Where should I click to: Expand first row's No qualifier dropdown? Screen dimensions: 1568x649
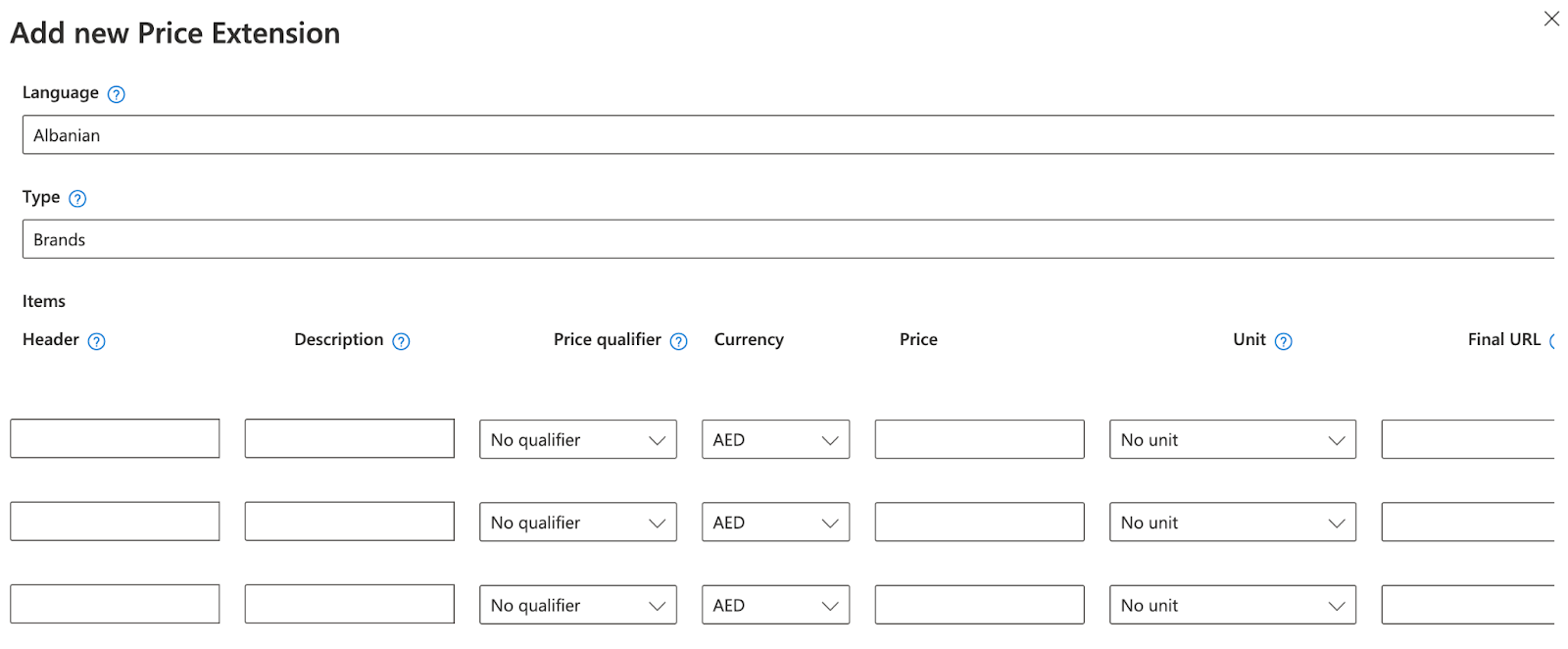click(577, 440)
